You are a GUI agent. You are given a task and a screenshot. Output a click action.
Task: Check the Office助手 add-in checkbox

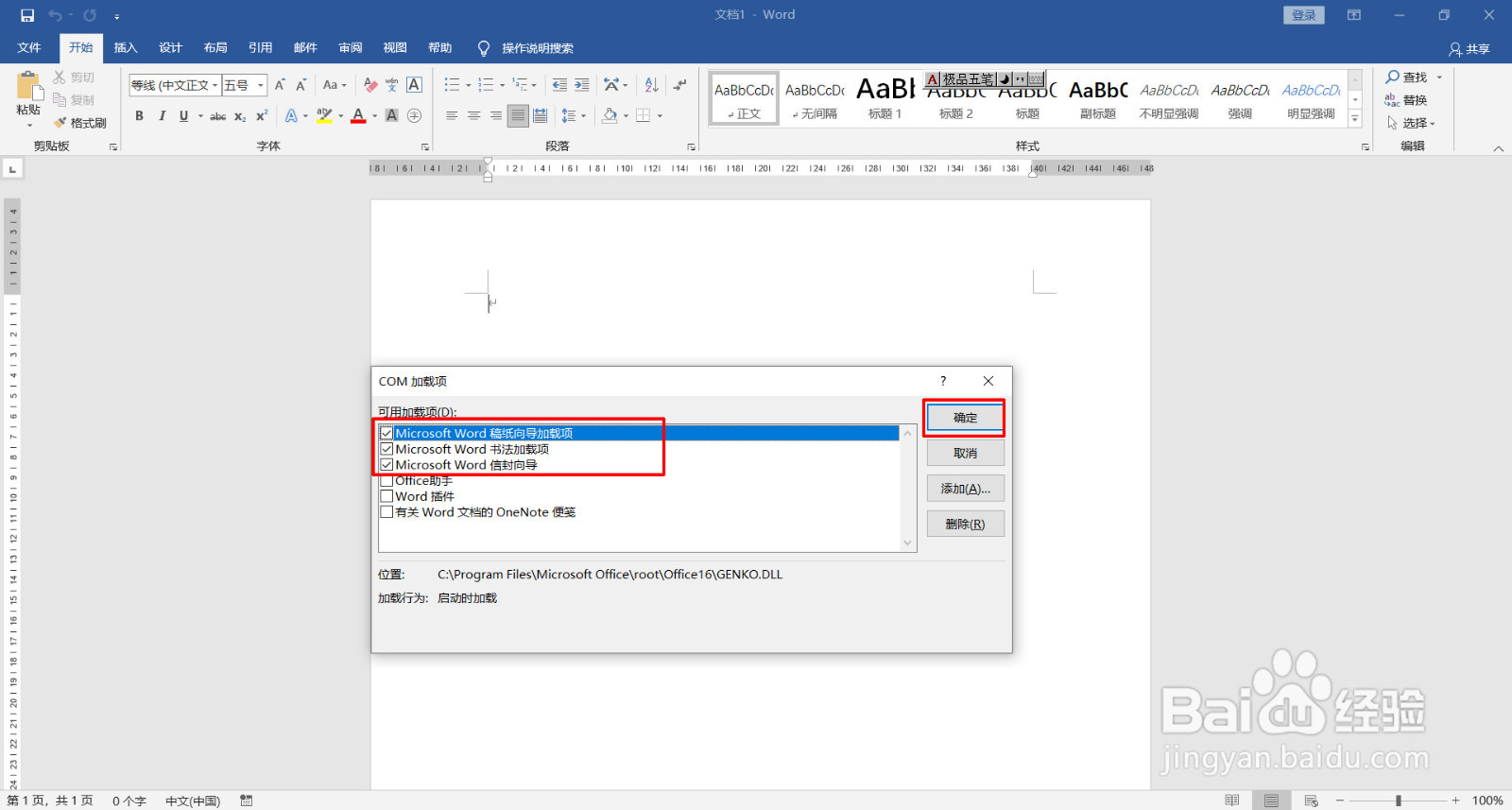387,481
